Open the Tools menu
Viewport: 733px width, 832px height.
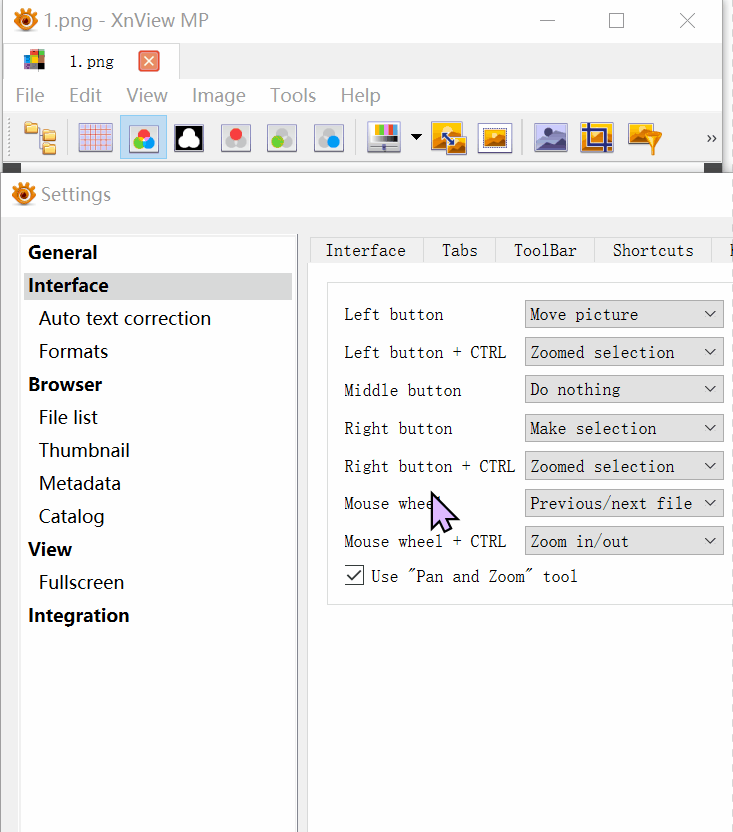(x=293, y=96)
